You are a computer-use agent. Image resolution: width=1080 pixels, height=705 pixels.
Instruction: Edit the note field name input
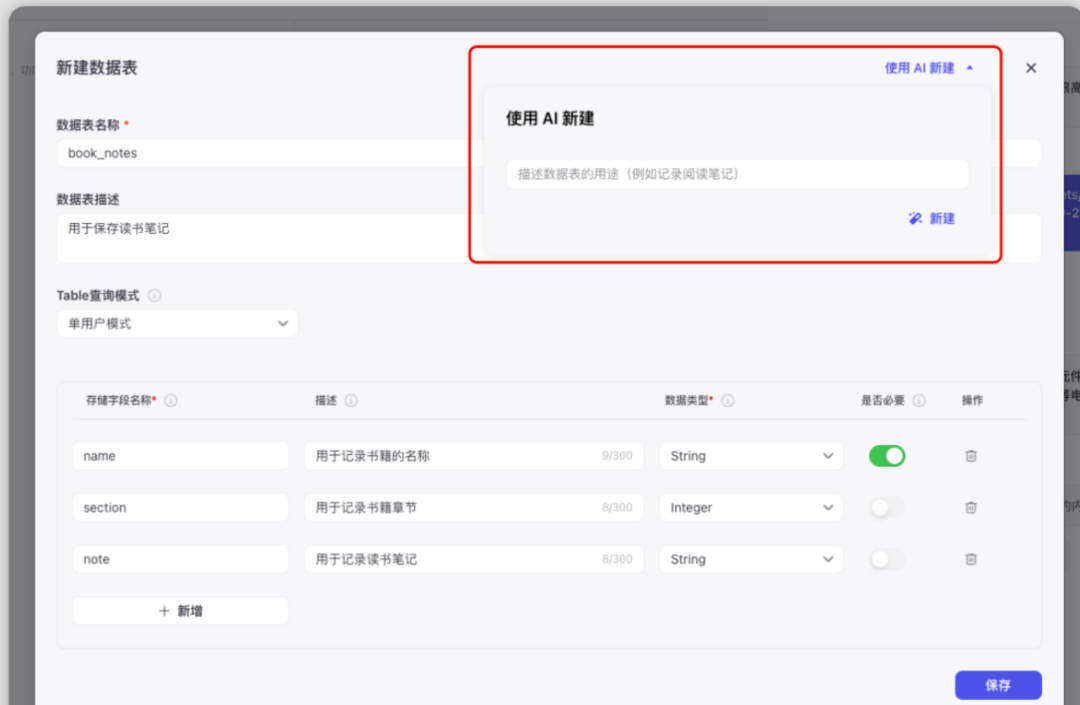(180, 559)
